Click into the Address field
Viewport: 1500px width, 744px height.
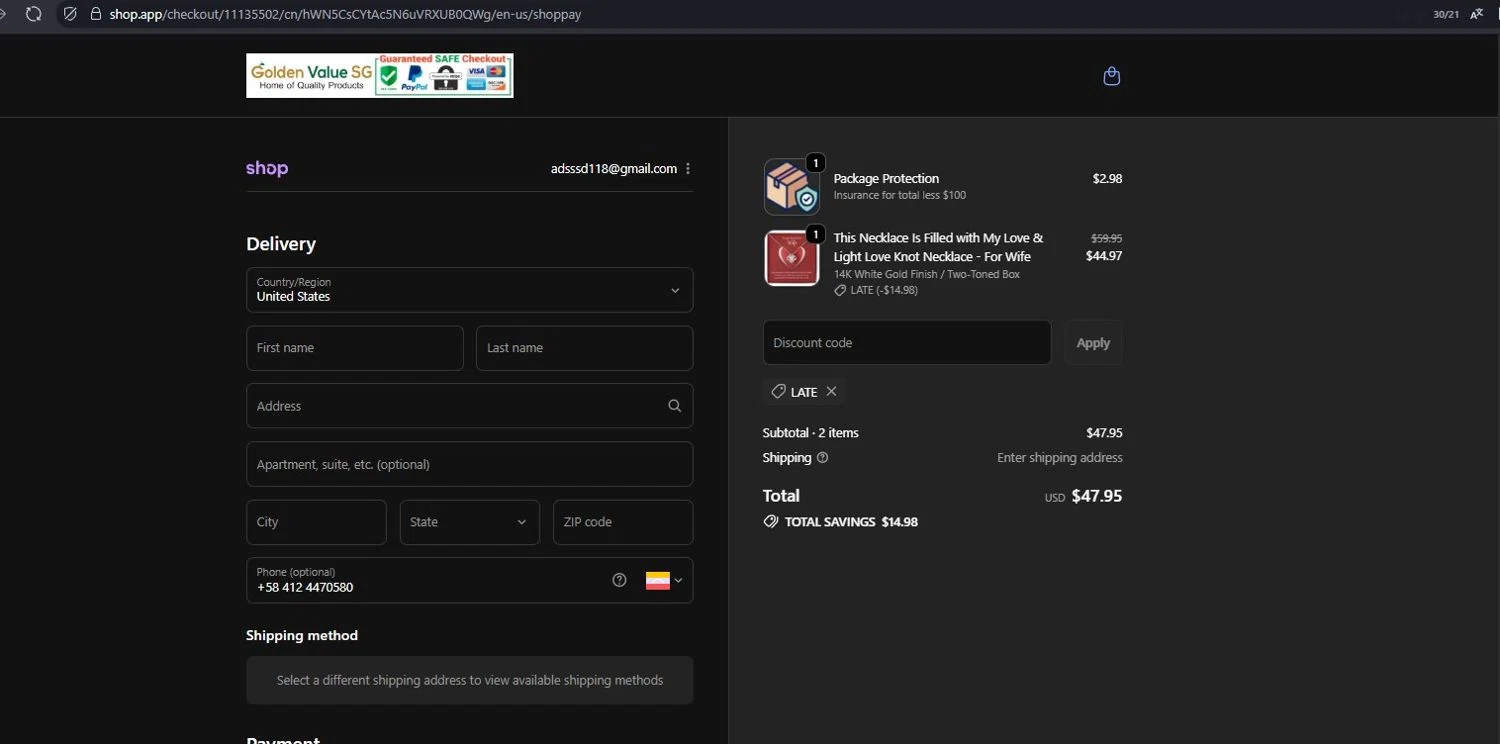(x=469, y=406)
